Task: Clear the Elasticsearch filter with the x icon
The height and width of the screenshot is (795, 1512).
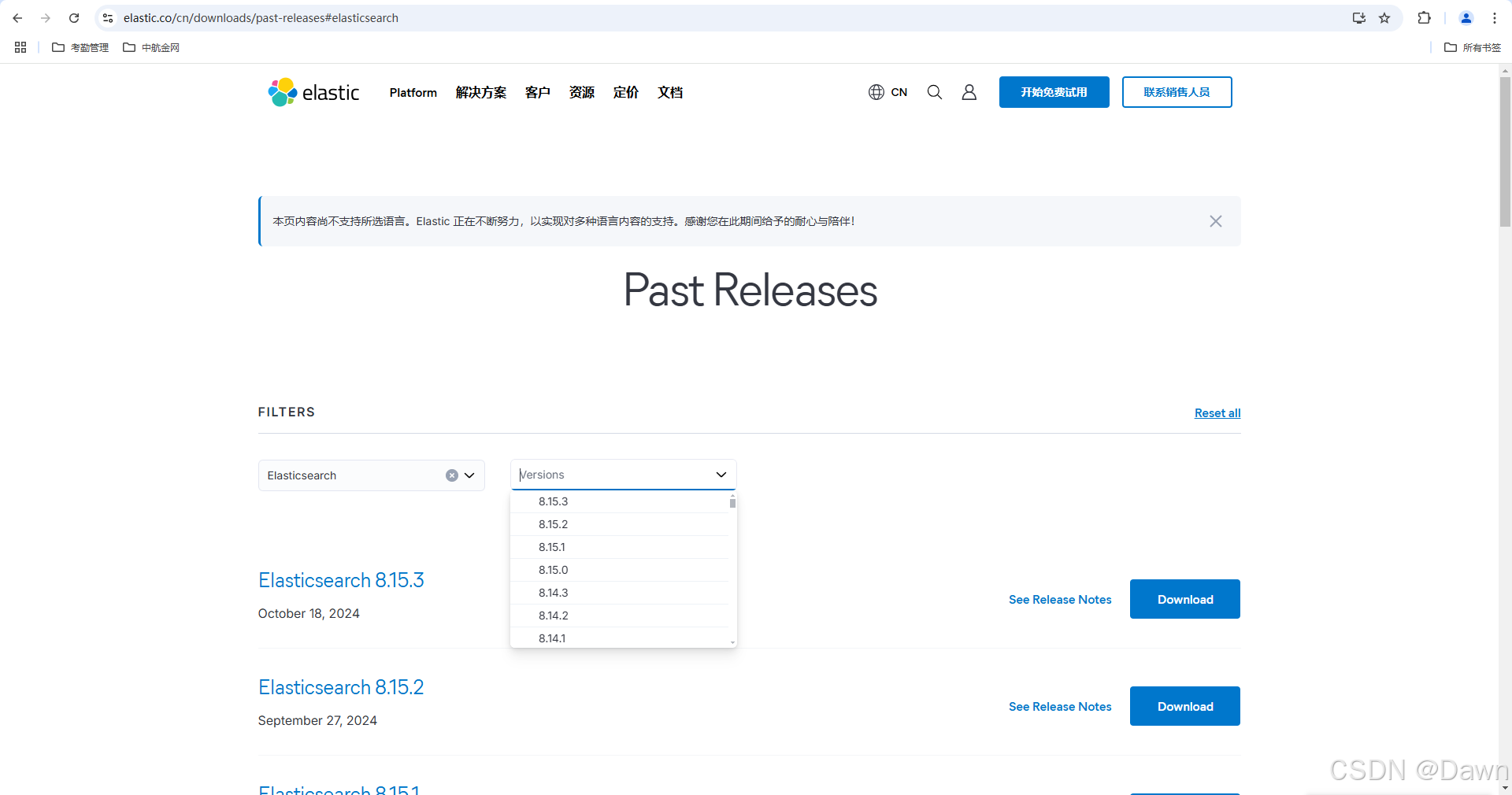Action: point(451,475)
